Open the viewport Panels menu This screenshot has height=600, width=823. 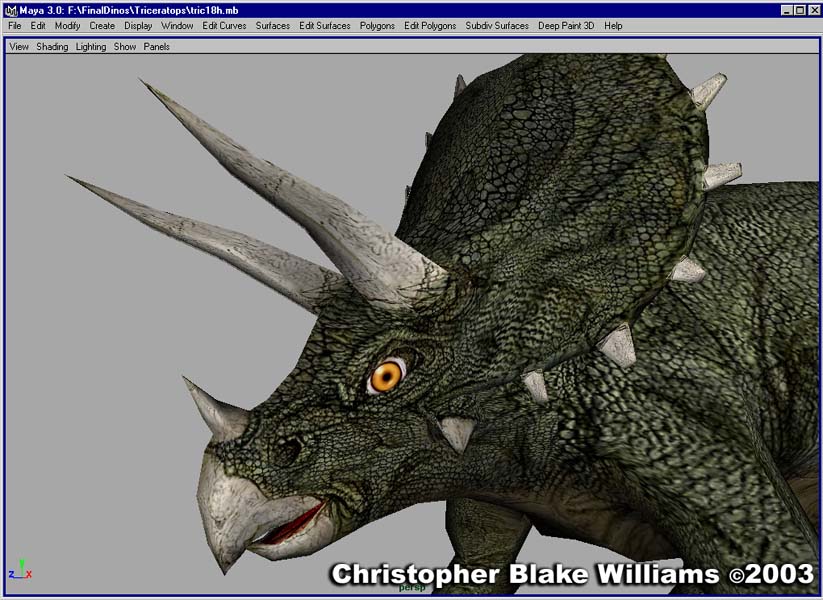(156, 47)
